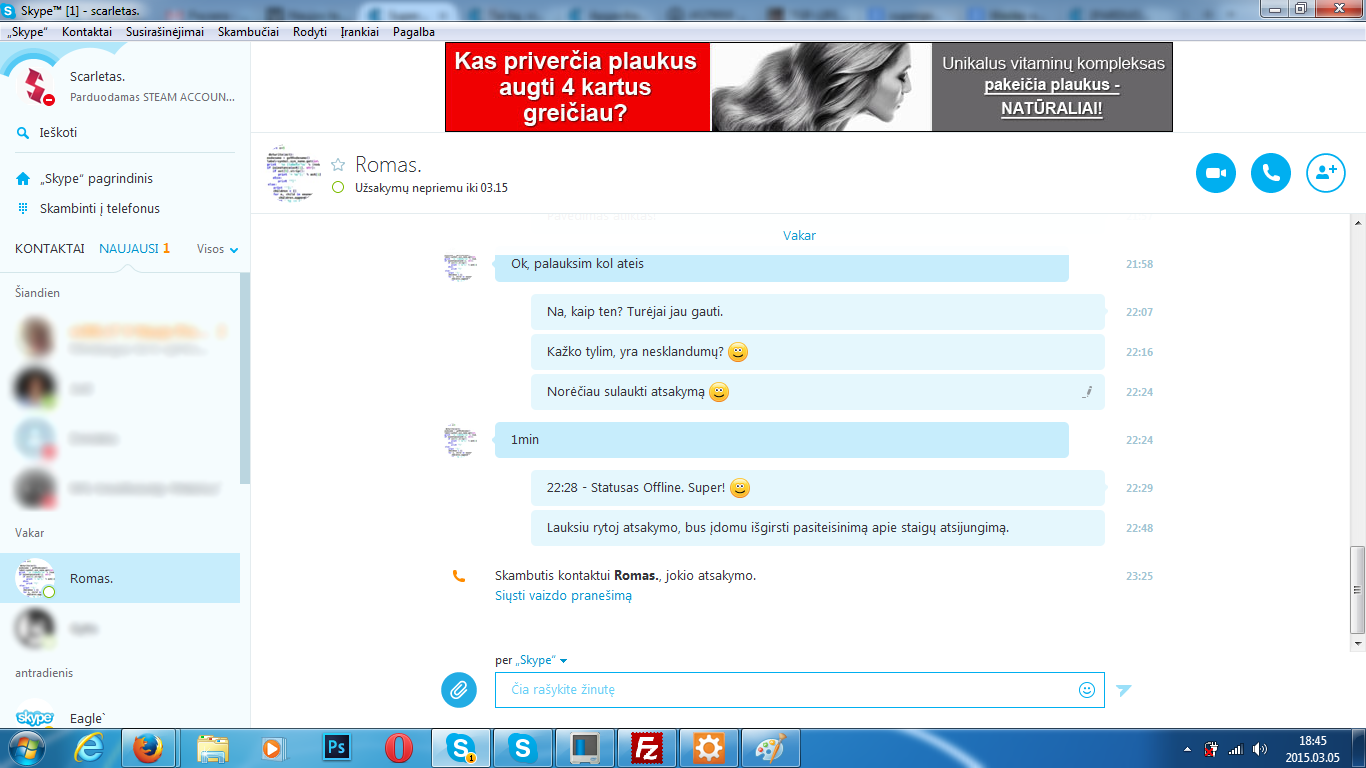Click the contact list scrollbar
This screenshot has height=768, width=1366.
pyautogui.click(x=246, y=379)
